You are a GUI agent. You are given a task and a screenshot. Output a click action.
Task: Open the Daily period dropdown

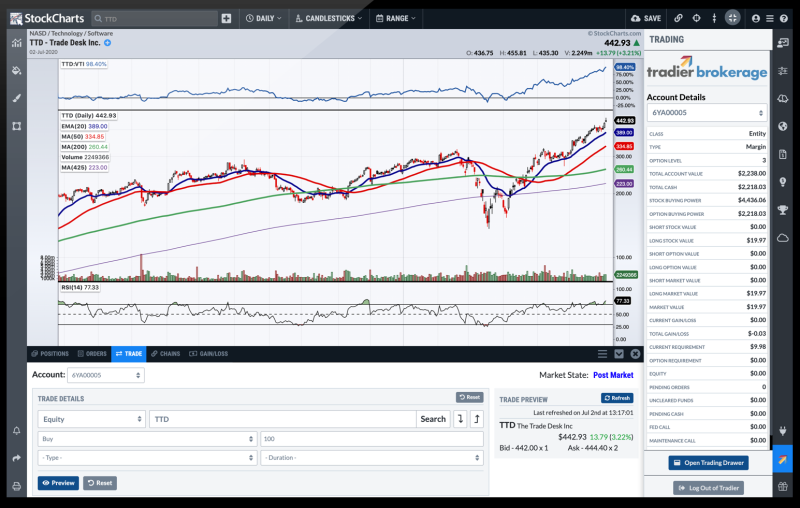(263, 18)
